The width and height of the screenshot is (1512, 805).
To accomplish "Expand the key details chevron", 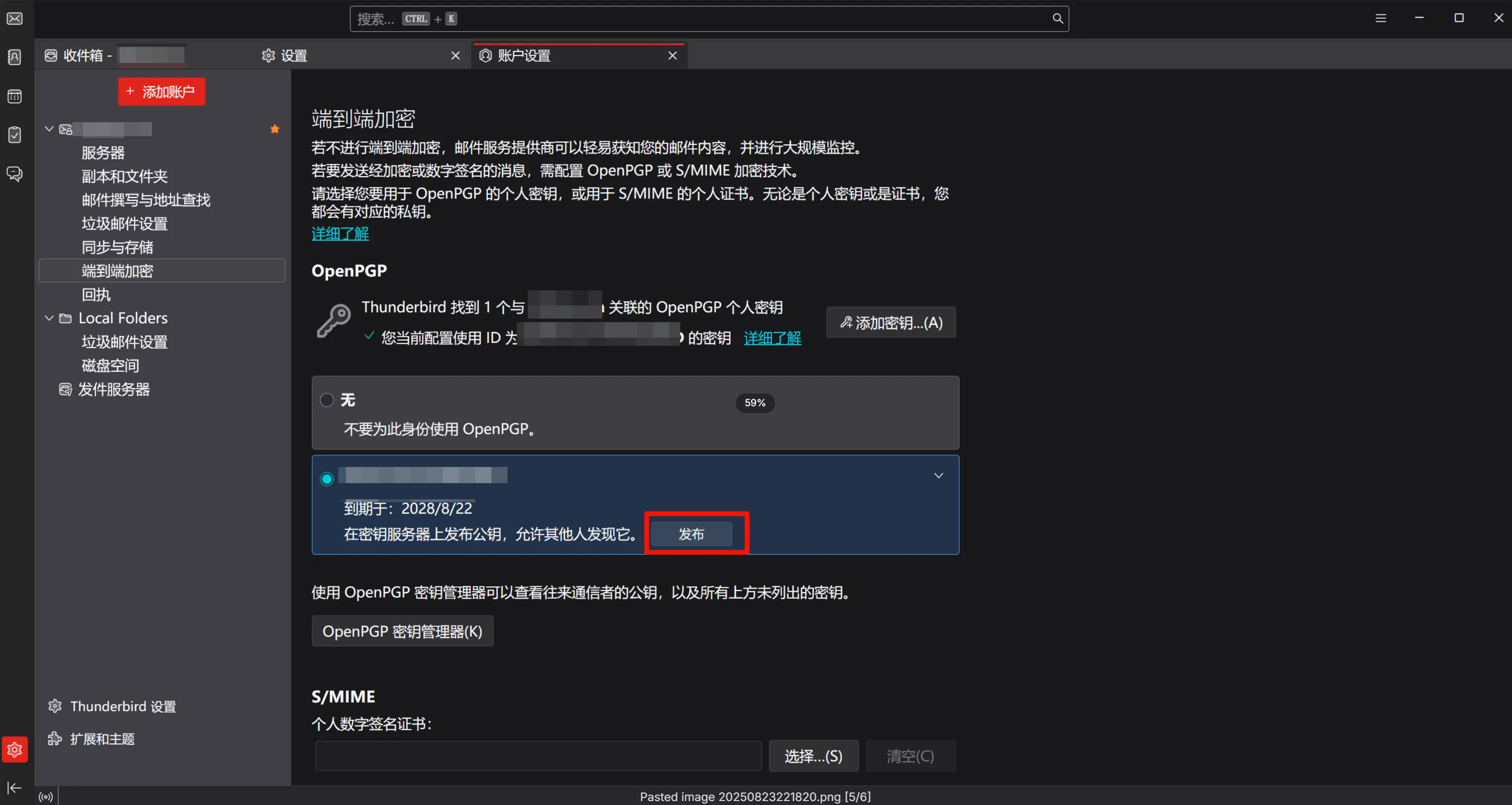I will [938, 475].
